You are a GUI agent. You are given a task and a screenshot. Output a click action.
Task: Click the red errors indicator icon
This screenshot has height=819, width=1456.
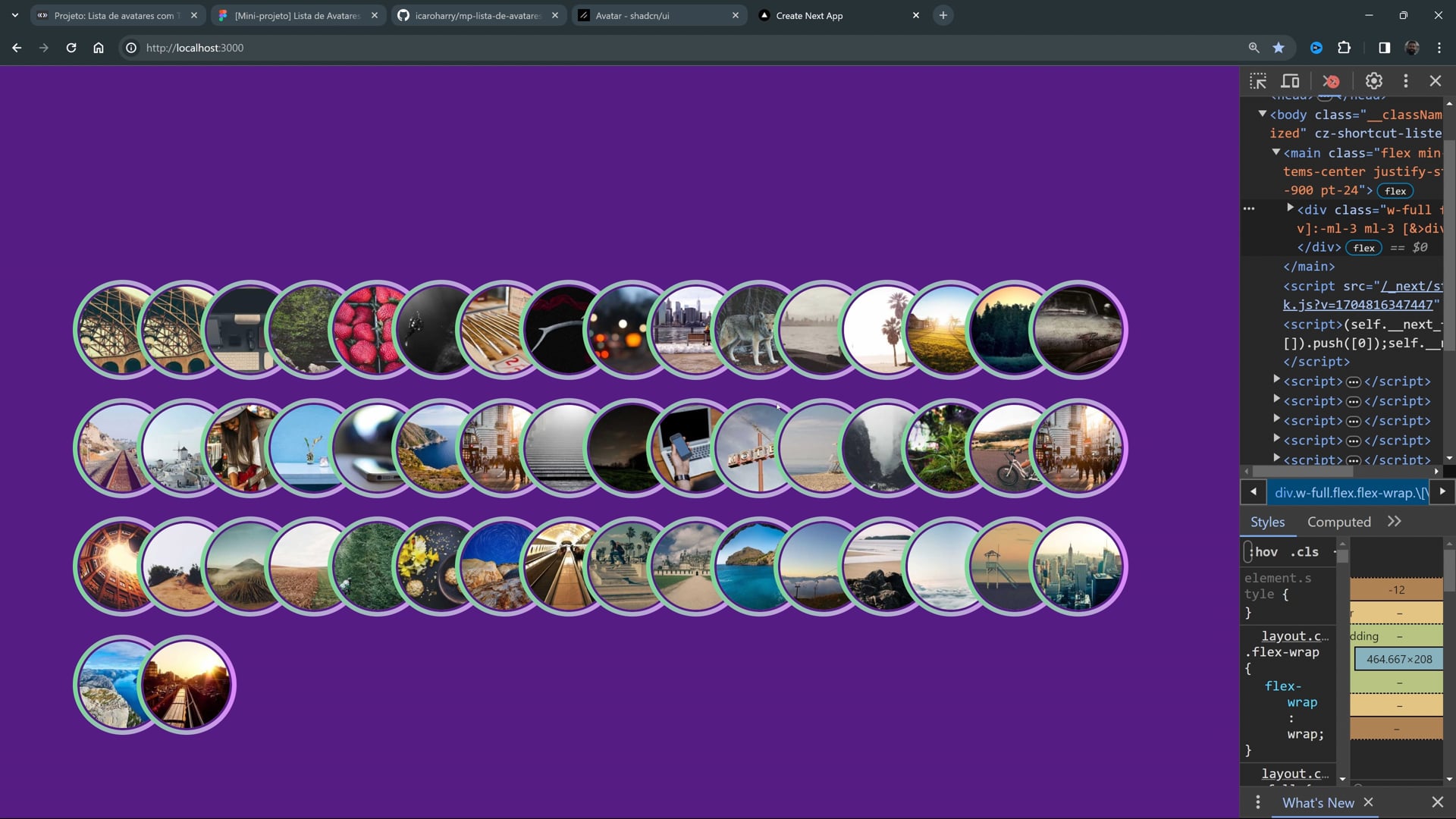[x=1331, y=81]
